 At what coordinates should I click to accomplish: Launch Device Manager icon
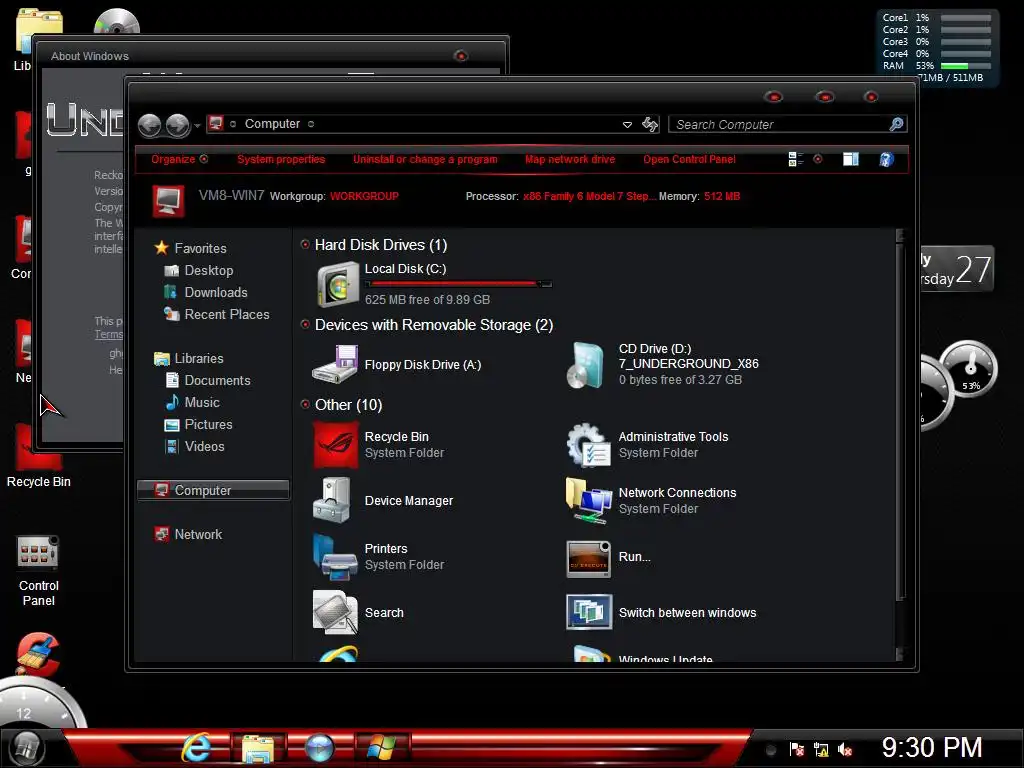[332, 500]
